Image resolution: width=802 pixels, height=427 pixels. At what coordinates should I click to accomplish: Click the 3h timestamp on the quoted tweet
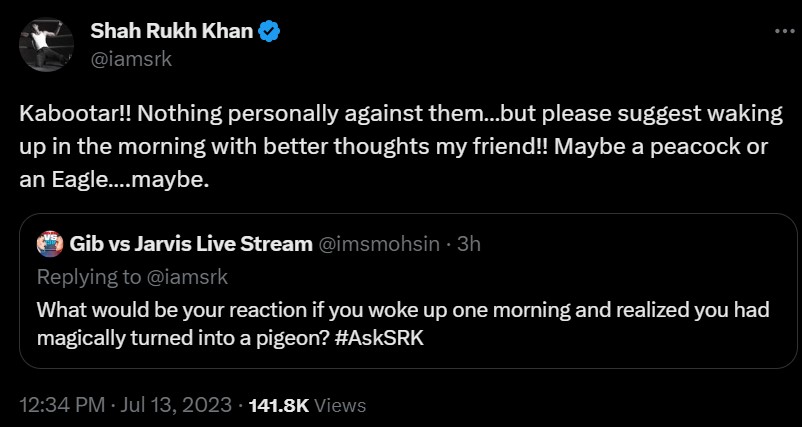[468, 244]
